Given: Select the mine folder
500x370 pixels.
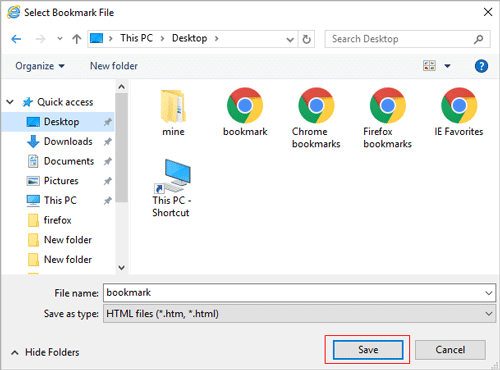Looking at the screenshot, I should tap(173, 113).
